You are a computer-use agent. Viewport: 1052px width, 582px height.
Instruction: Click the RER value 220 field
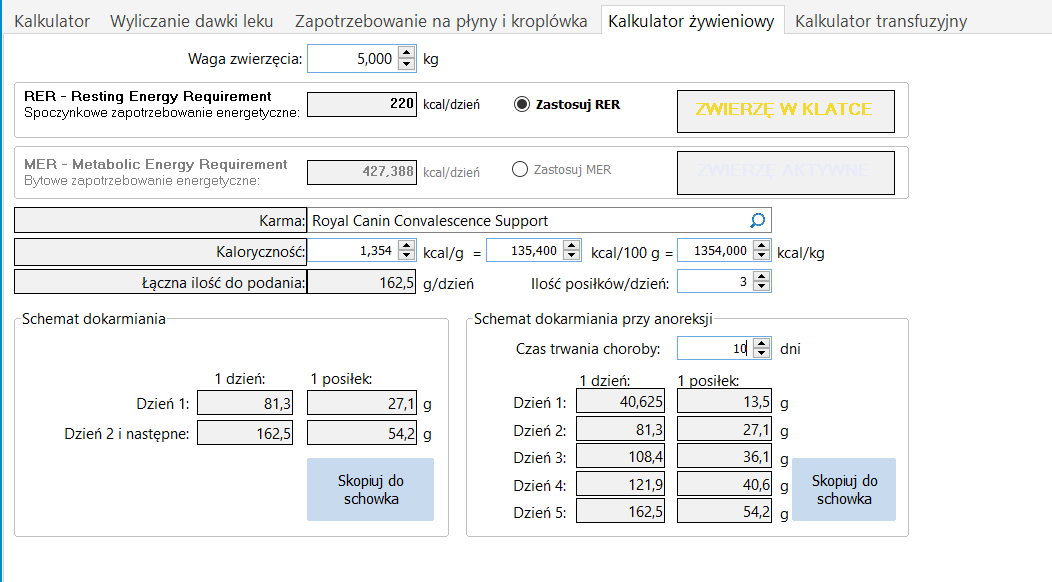362,104
